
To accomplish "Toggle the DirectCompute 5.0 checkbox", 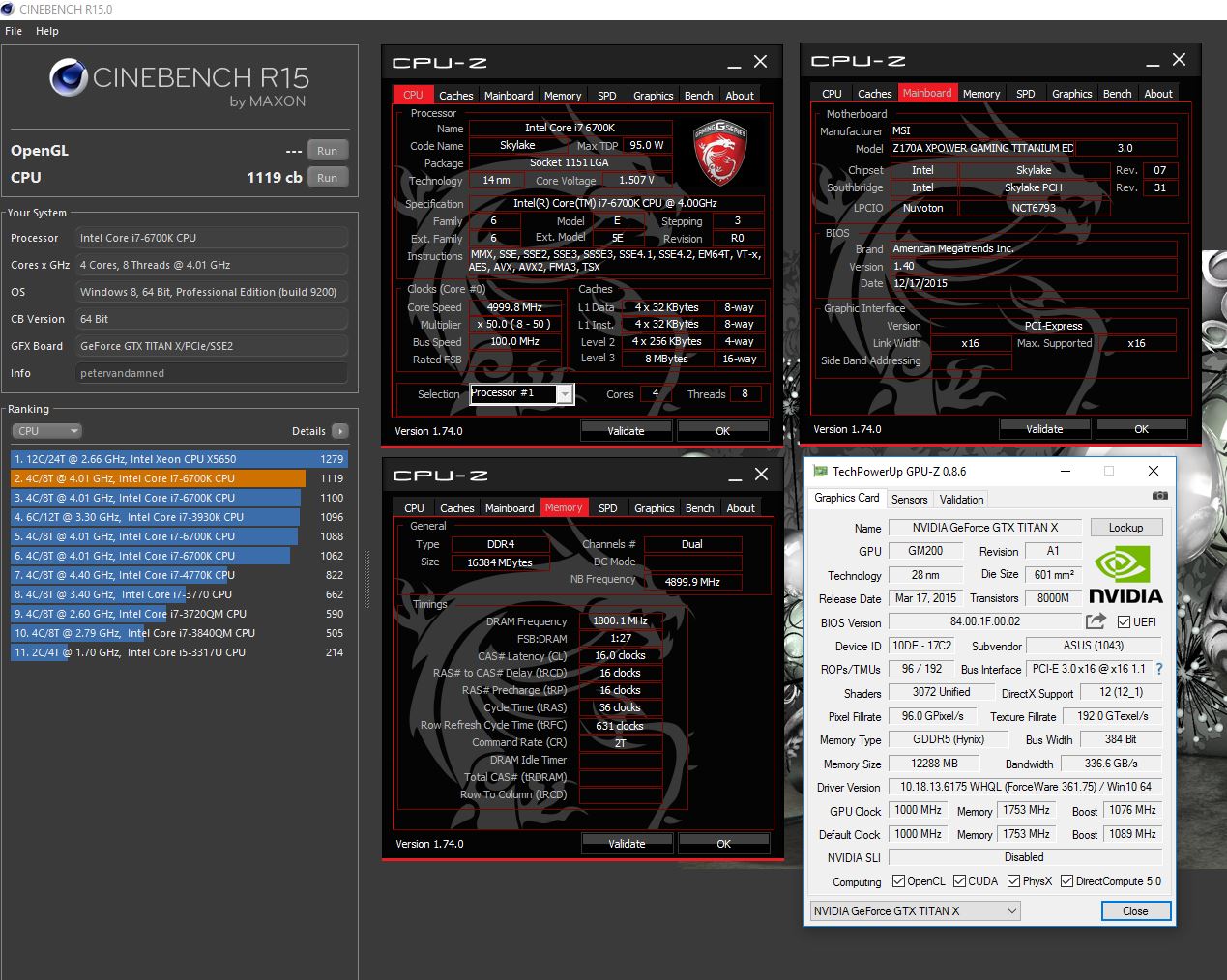I will coord(1067,881).
